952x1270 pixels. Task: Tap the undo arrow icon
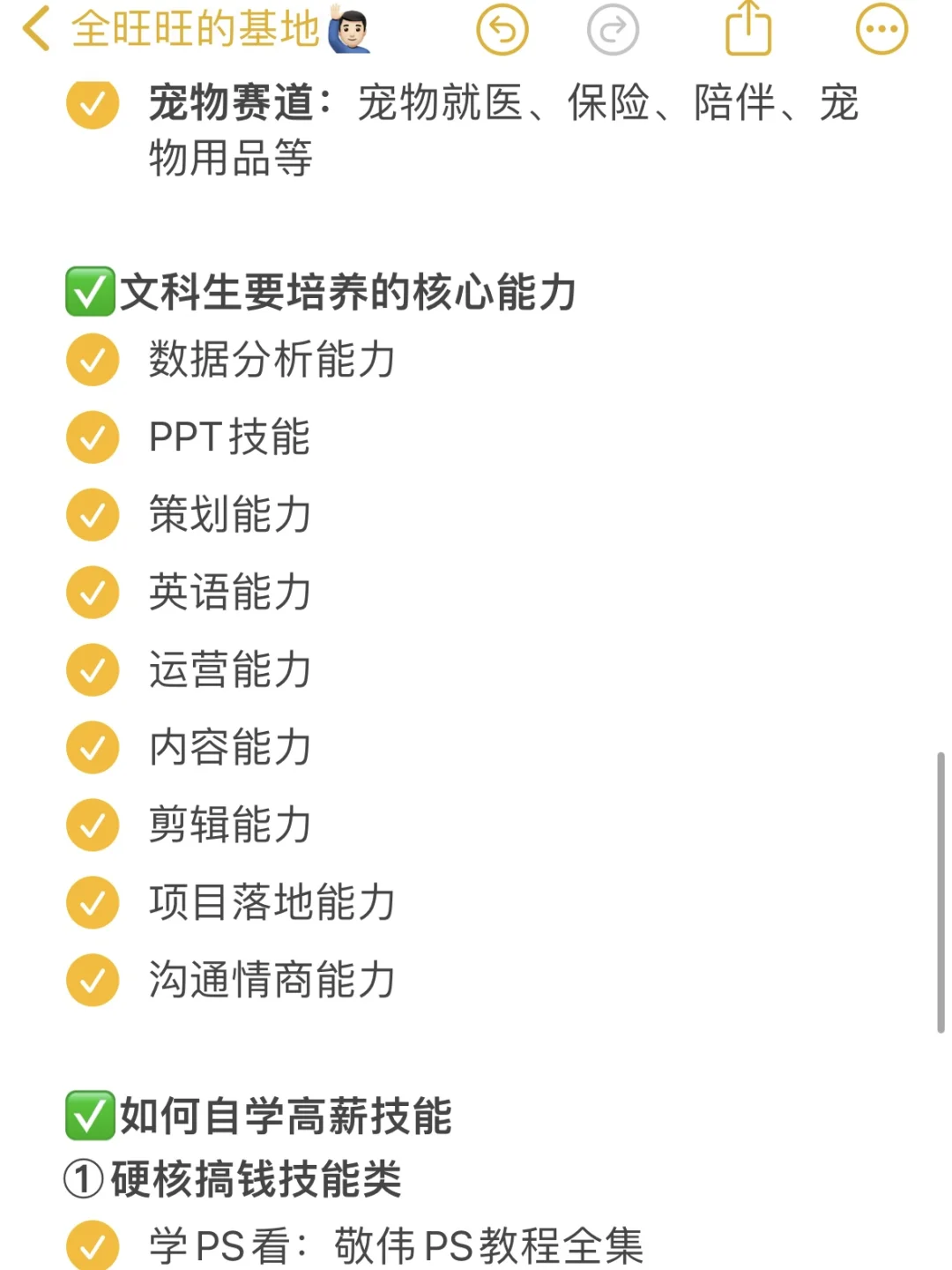502,30
